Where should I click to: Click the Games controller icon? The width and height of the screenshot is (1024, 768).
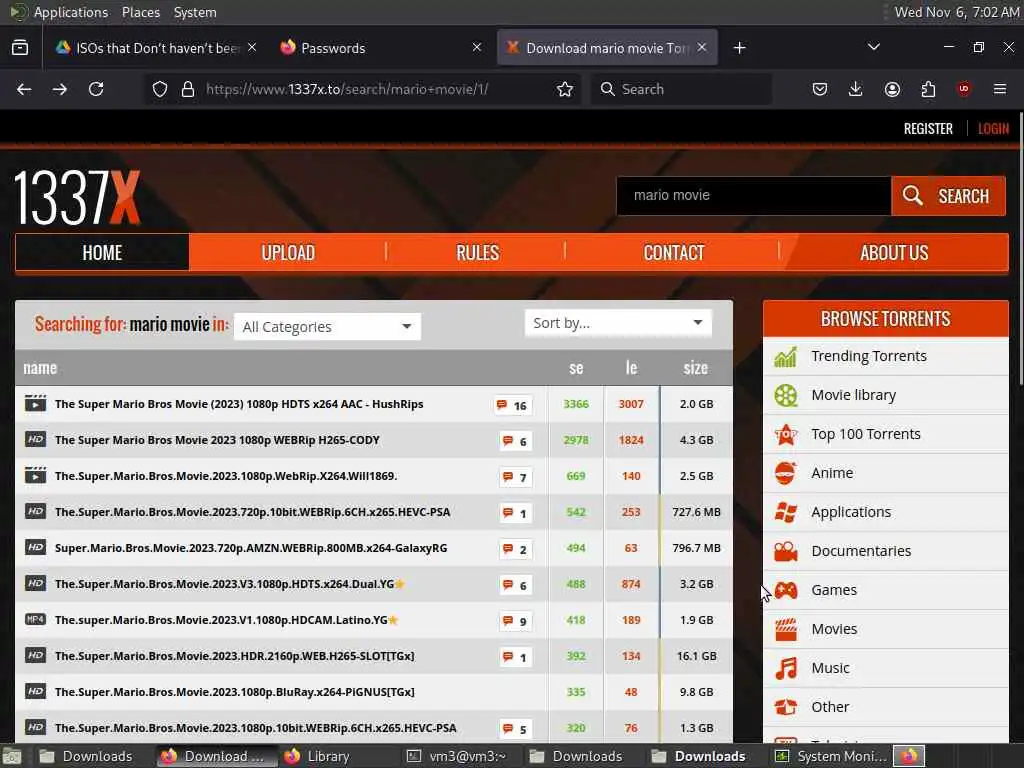786,590
